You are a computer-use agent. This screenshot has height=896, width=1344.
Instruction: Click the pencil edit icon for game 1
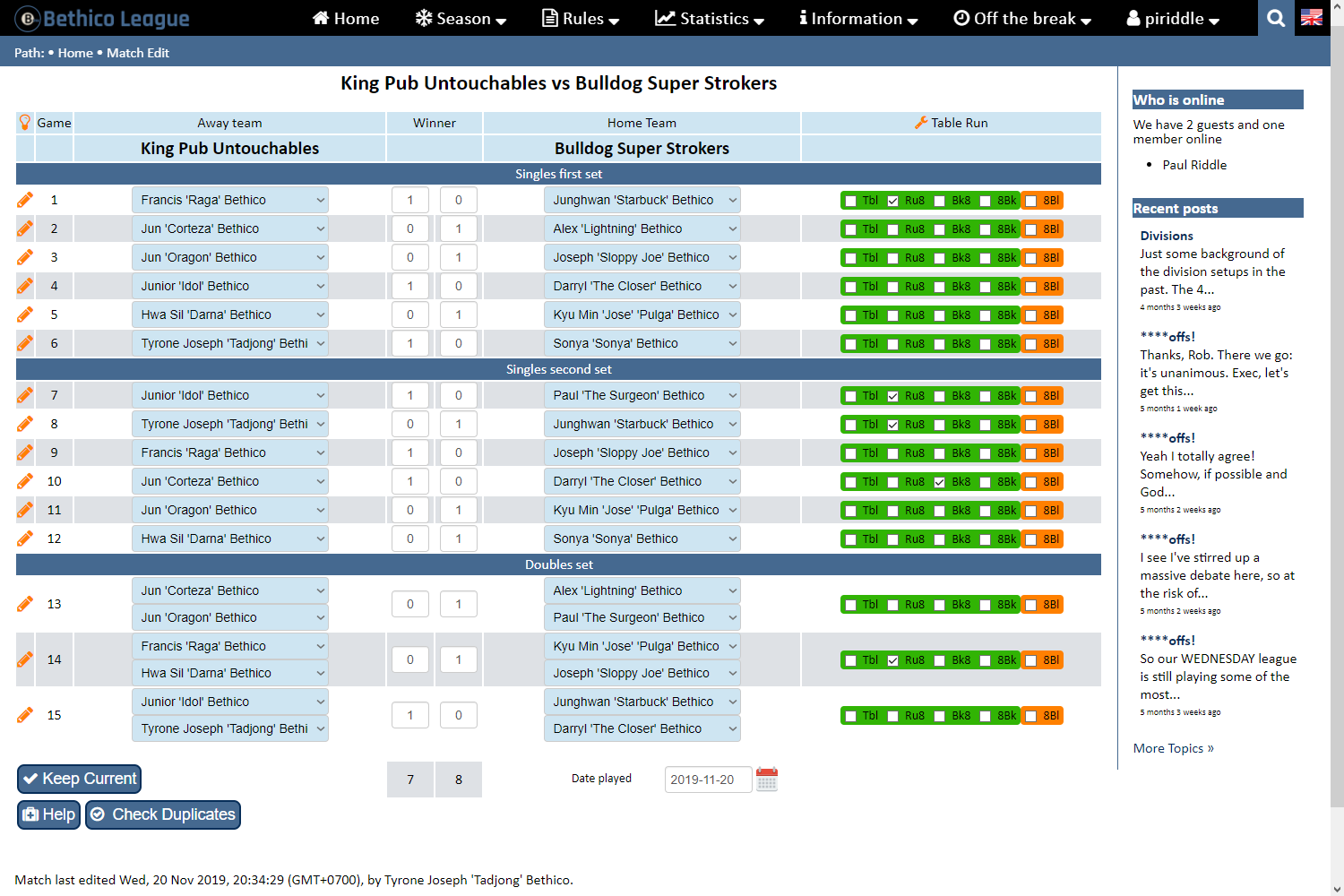(25, 200)
